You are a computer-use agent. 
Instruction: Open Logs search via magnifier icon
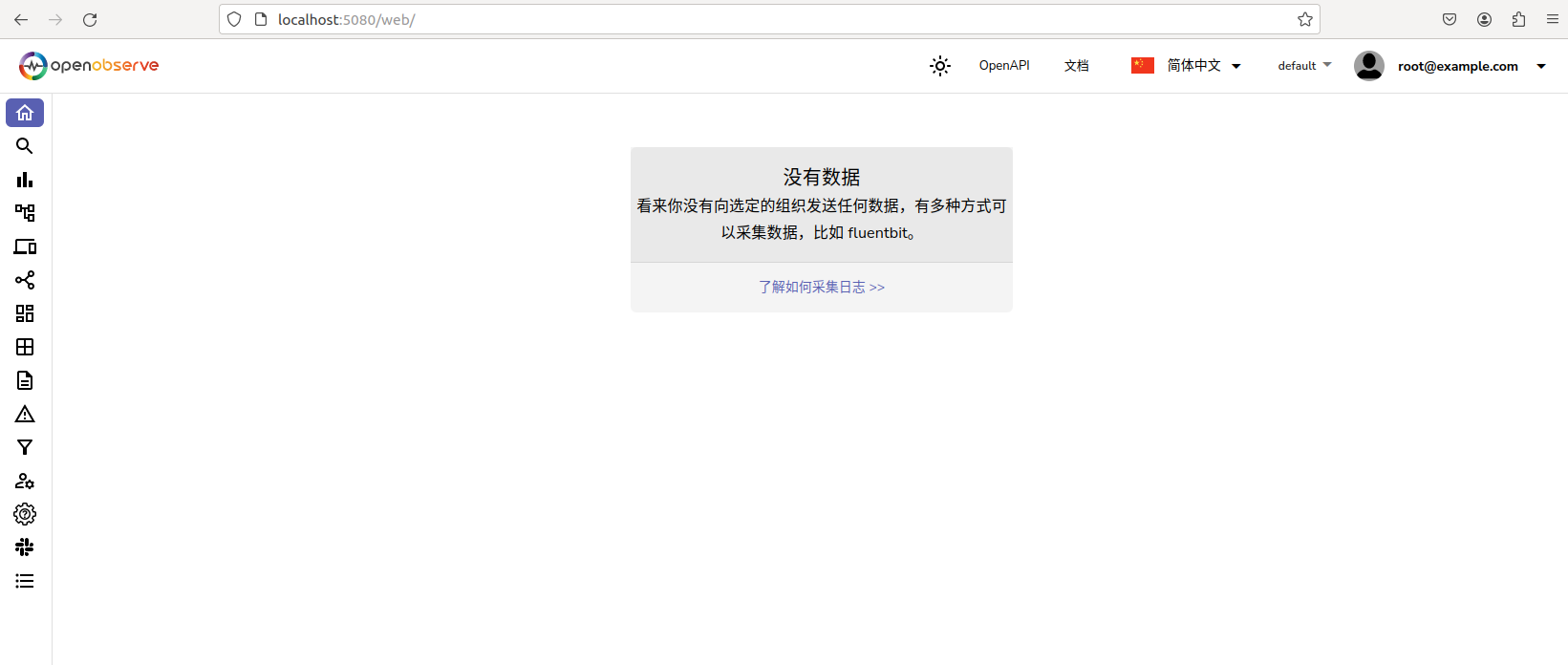point(25,146)
